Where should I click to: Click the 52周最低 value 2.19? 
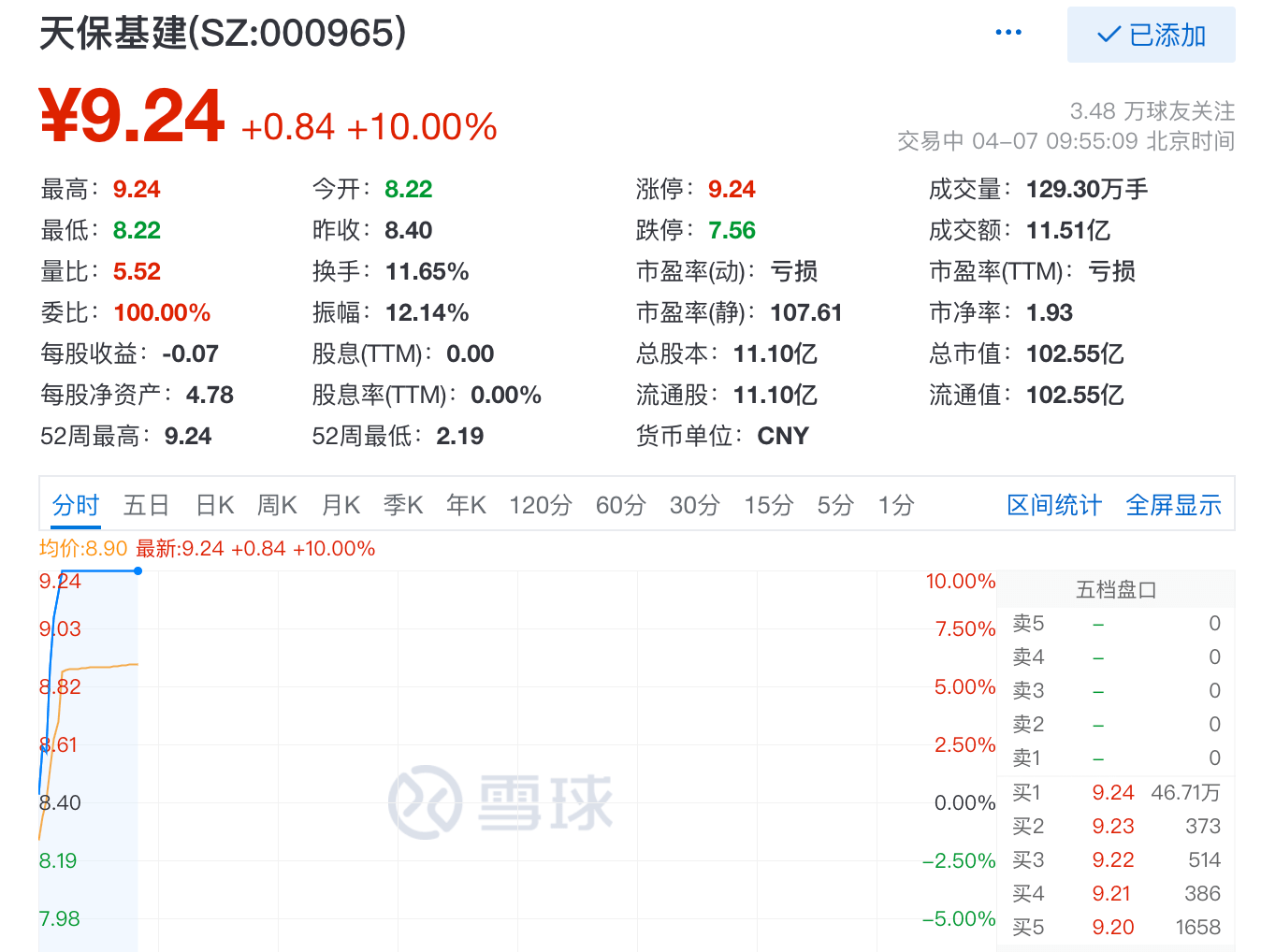(x=459, y=436)
